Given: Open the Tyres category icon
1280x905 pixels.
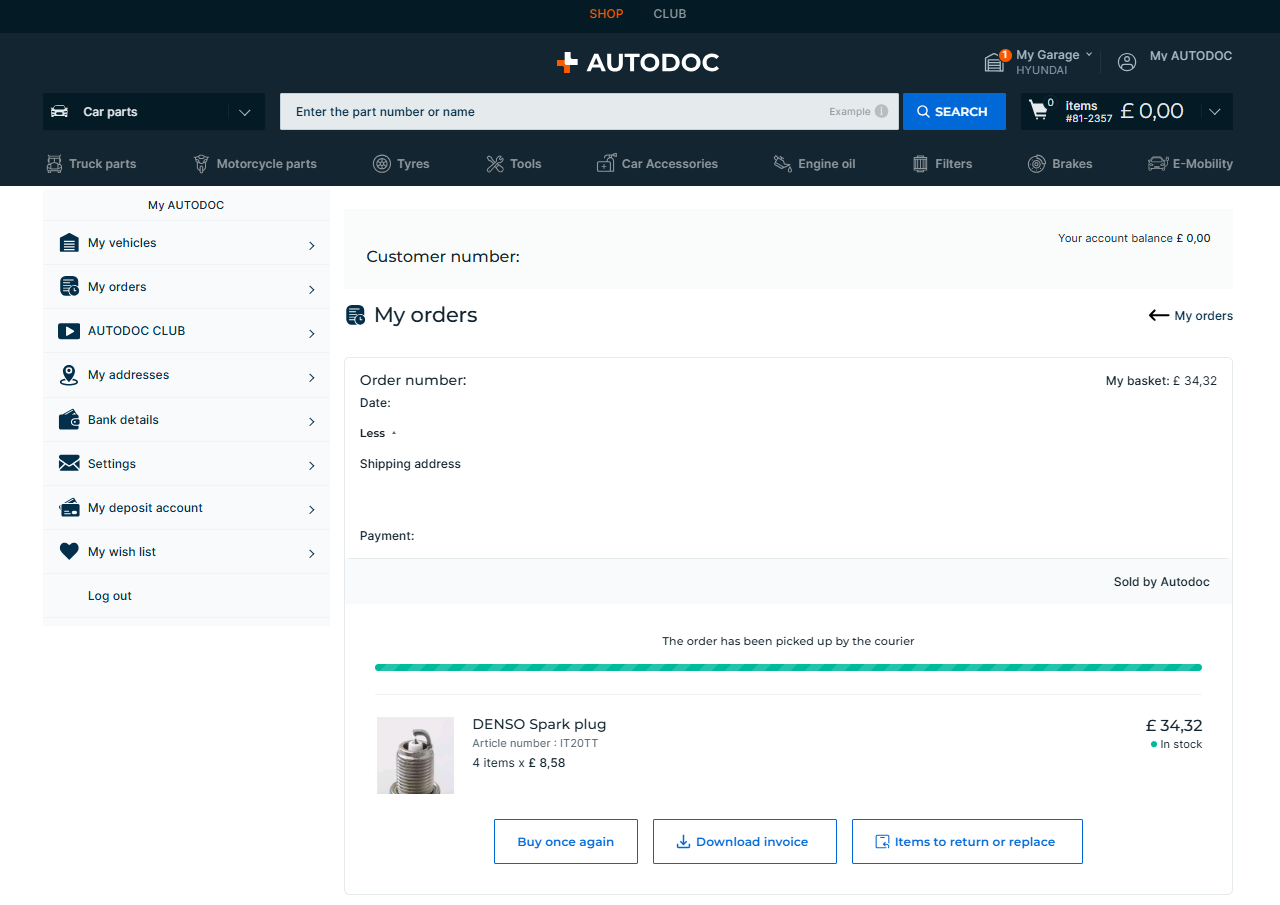Looking at the screenshot, I should click(x=382, y=164).
